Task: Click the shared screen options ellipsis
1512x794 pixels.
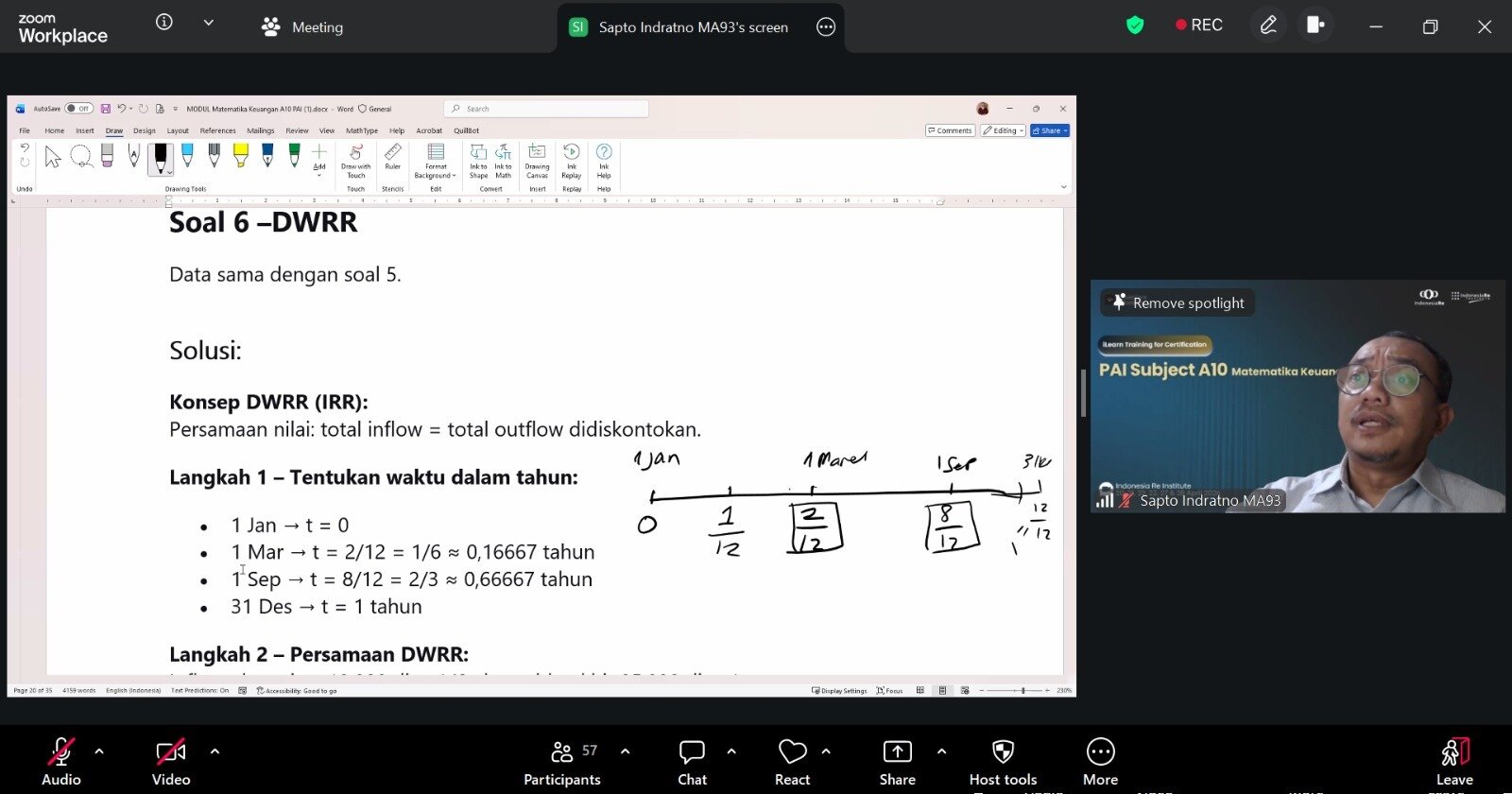Action: coord(826,27)
